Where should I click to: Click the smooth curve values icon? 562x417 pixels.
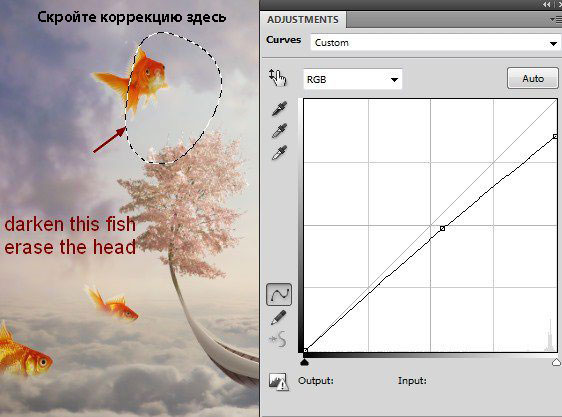pos(278,340)
